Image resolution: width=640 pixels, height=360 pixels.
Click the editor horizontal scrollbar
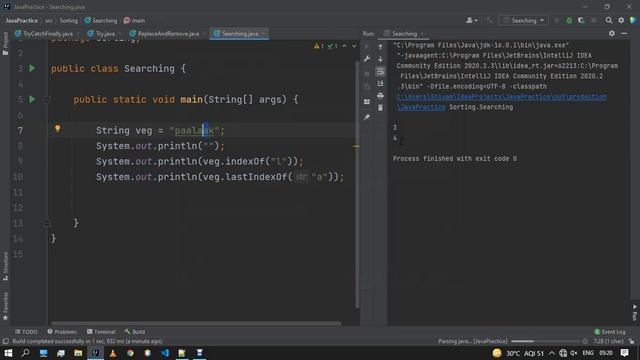pyautogui.click(x=196, y=323)
